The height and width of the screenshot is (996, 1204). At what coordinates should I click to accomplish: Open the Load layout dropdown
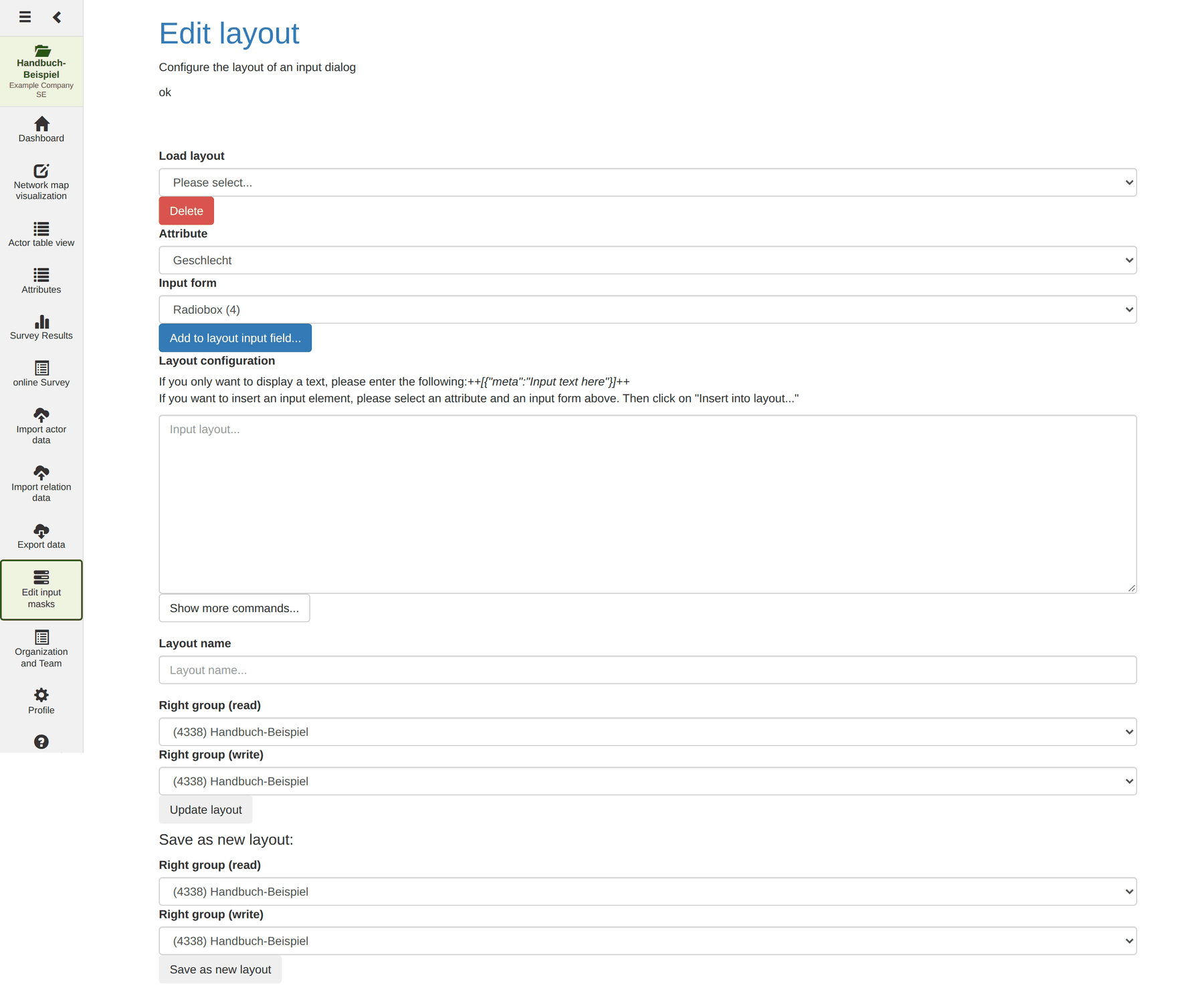pyautogui.click(x=647, y=183)
